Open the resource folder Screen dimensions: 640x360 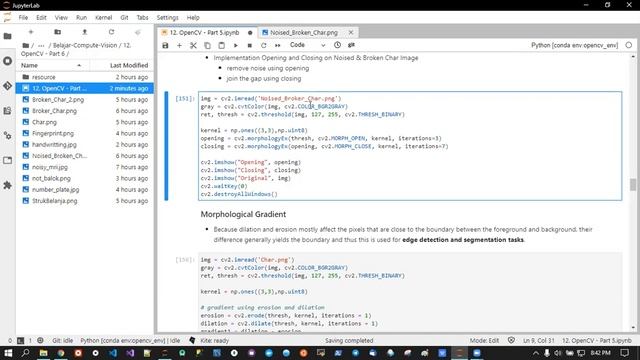point(85,77)
